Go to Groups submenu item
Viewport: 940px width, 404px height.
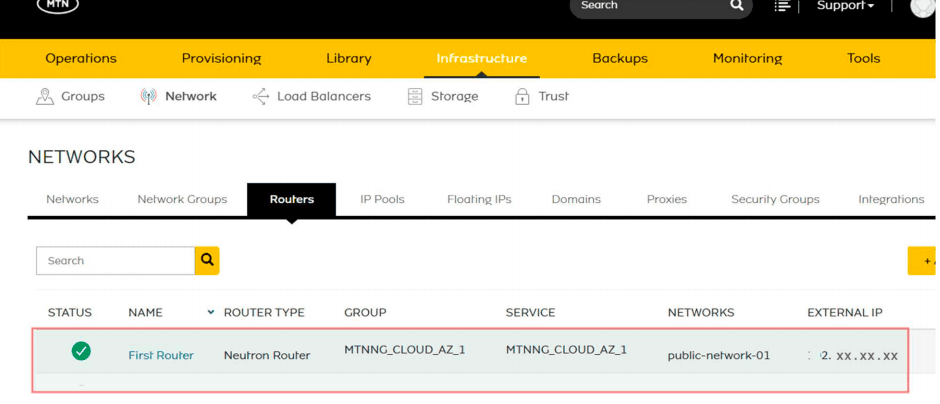point(83,97)
